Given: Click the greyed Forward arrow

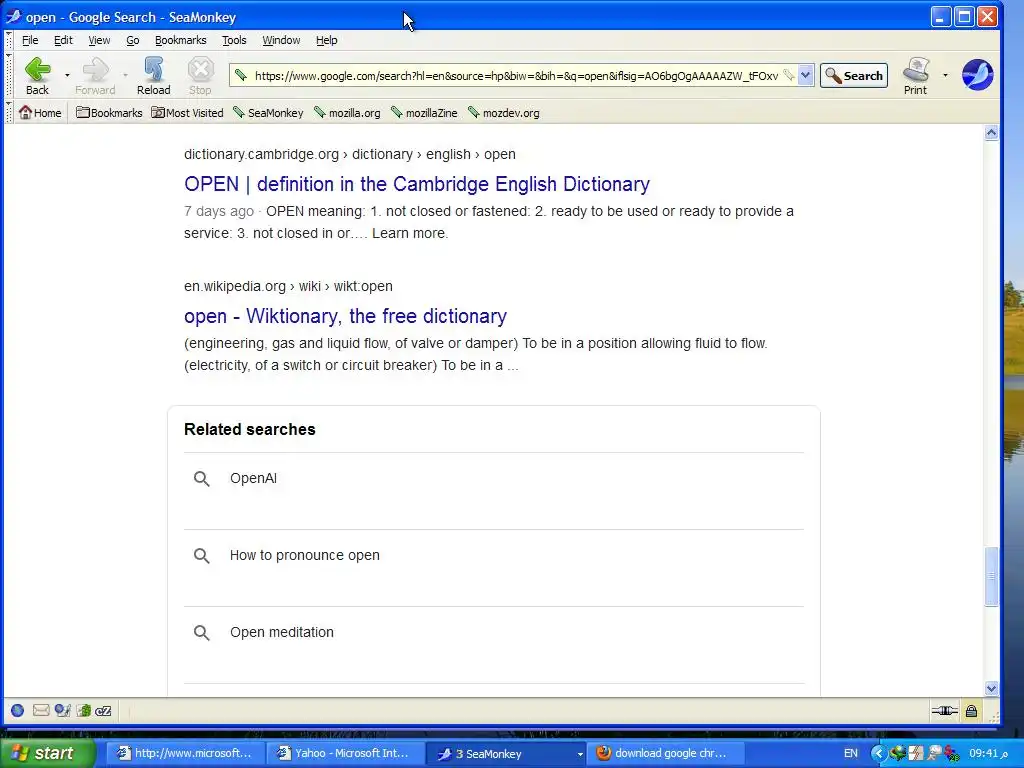Looking at the screenshot, I should pos(95,76).
